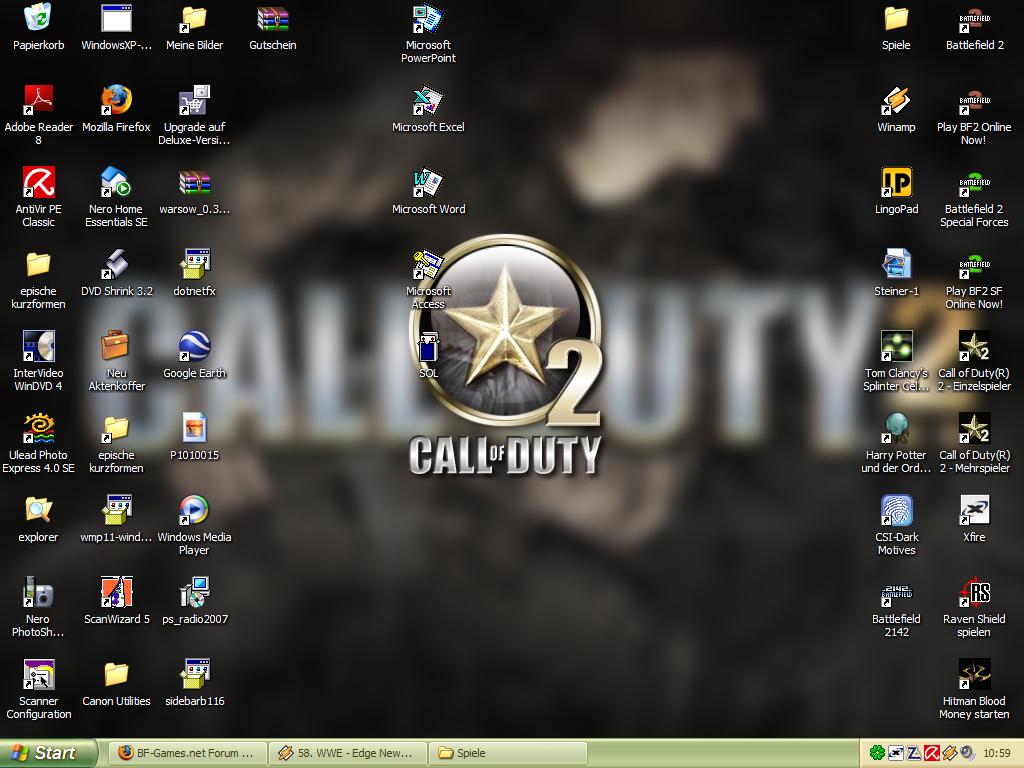Image resolution: width=1024 pixels, height=768 pixels.
Task: Open AntiVir PE Classic icon
Action: pos(39,182)
